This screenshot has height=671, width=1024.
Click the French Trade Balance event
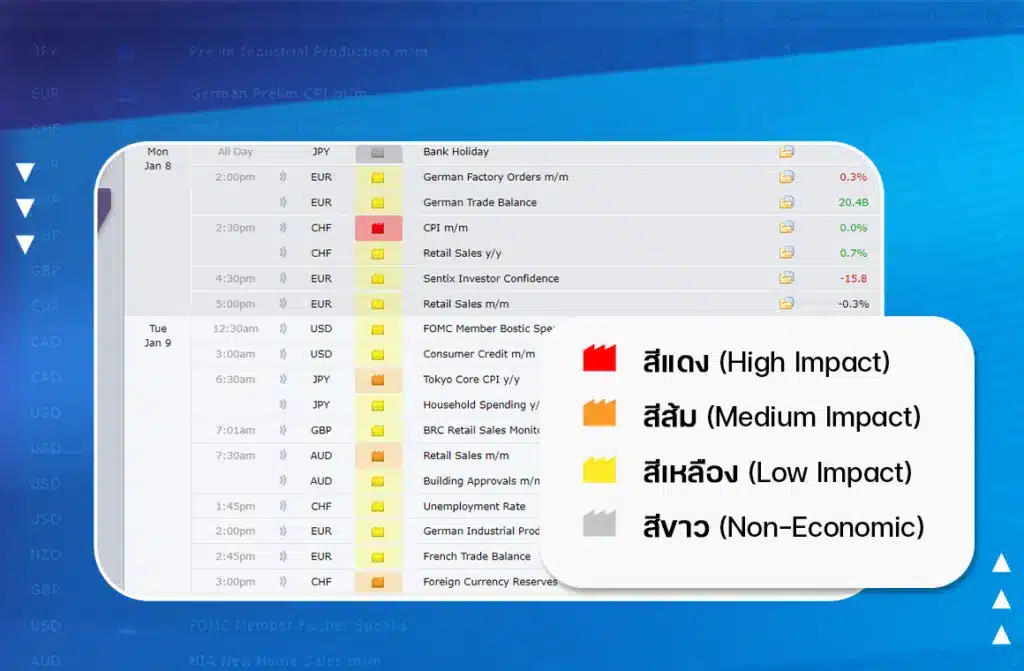477,557
